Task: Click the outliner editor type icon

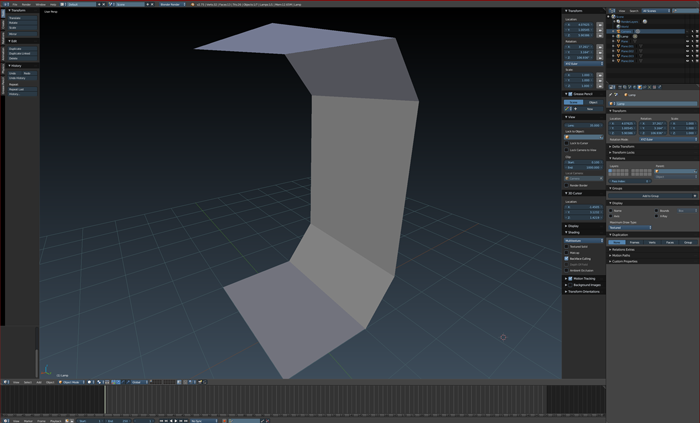Action: (610, 11)
